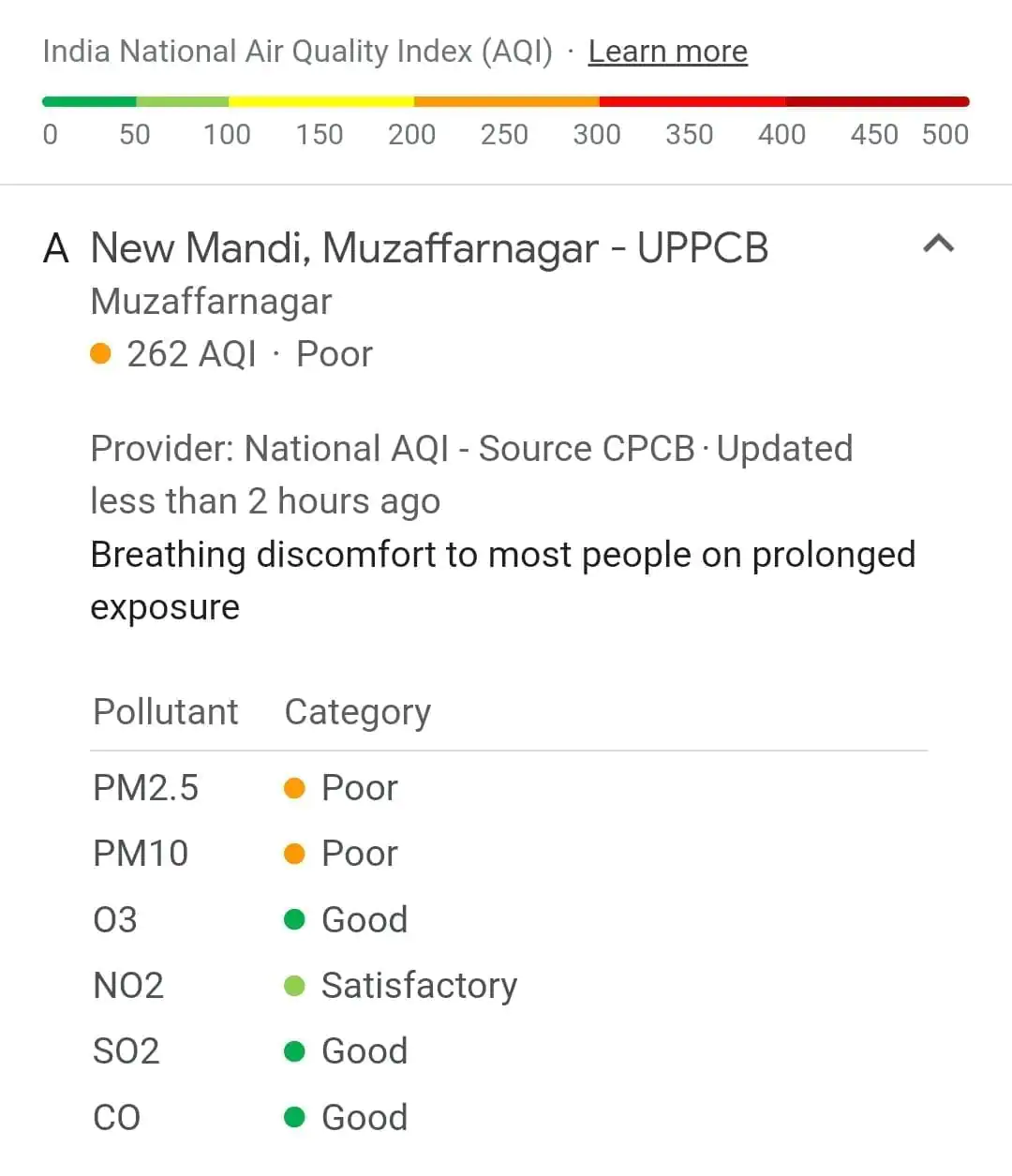Click the green SO2 Good indicator dot
Screen dimensions: 1012x1176
coord(294,1051)
